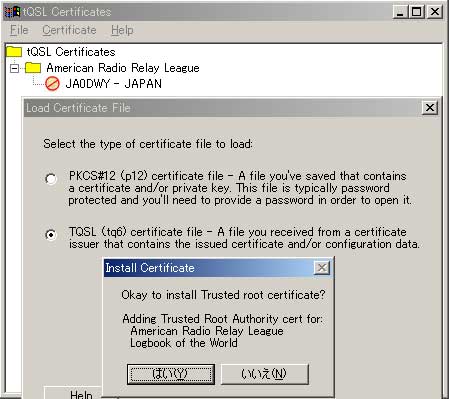Choose the PKCS#12 (p12) certificate file option
449x399 pixels.
click(51, 179)
